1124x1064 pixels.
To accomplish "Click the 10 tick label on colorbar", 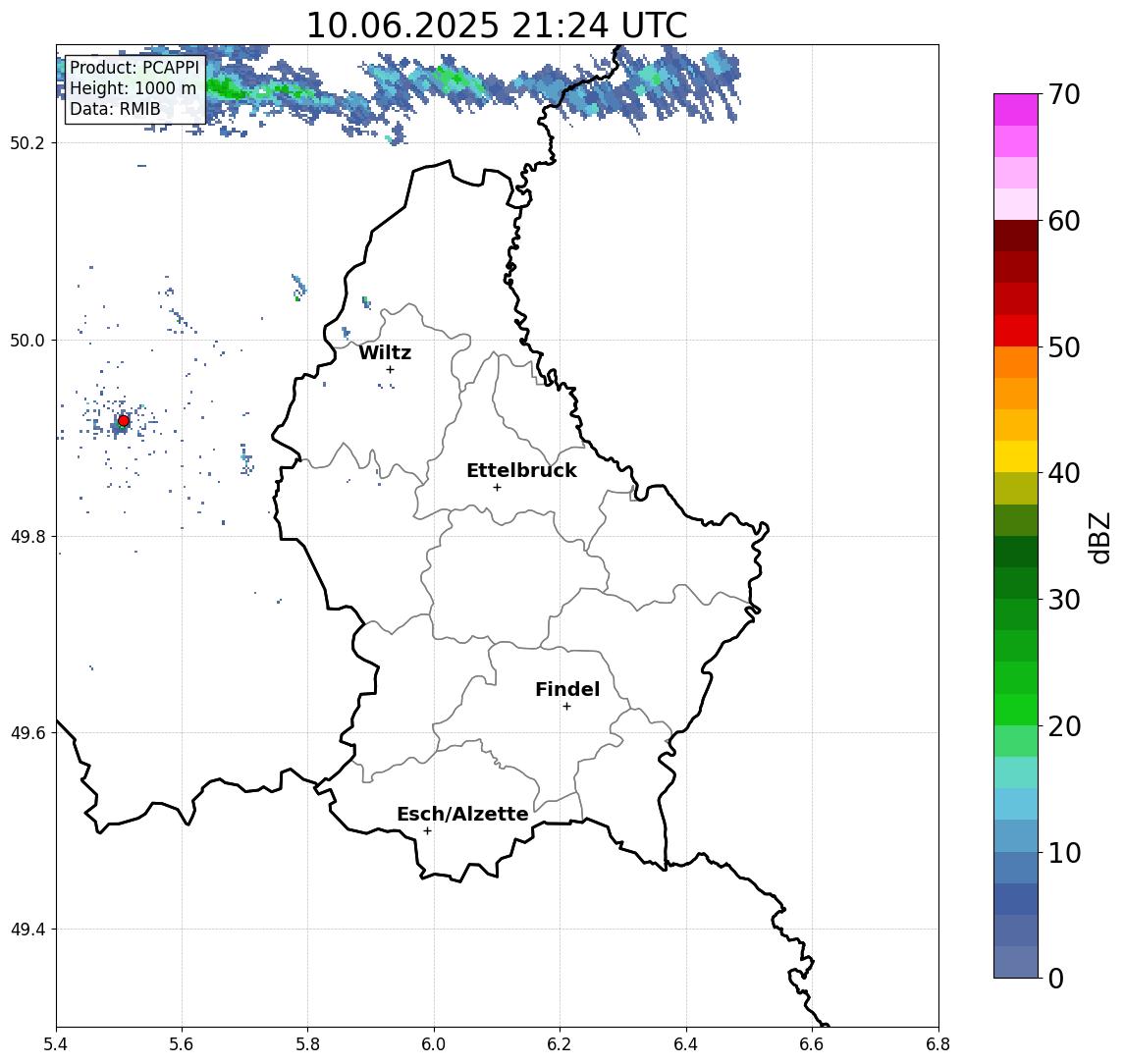I will [x=1064, y=853].
